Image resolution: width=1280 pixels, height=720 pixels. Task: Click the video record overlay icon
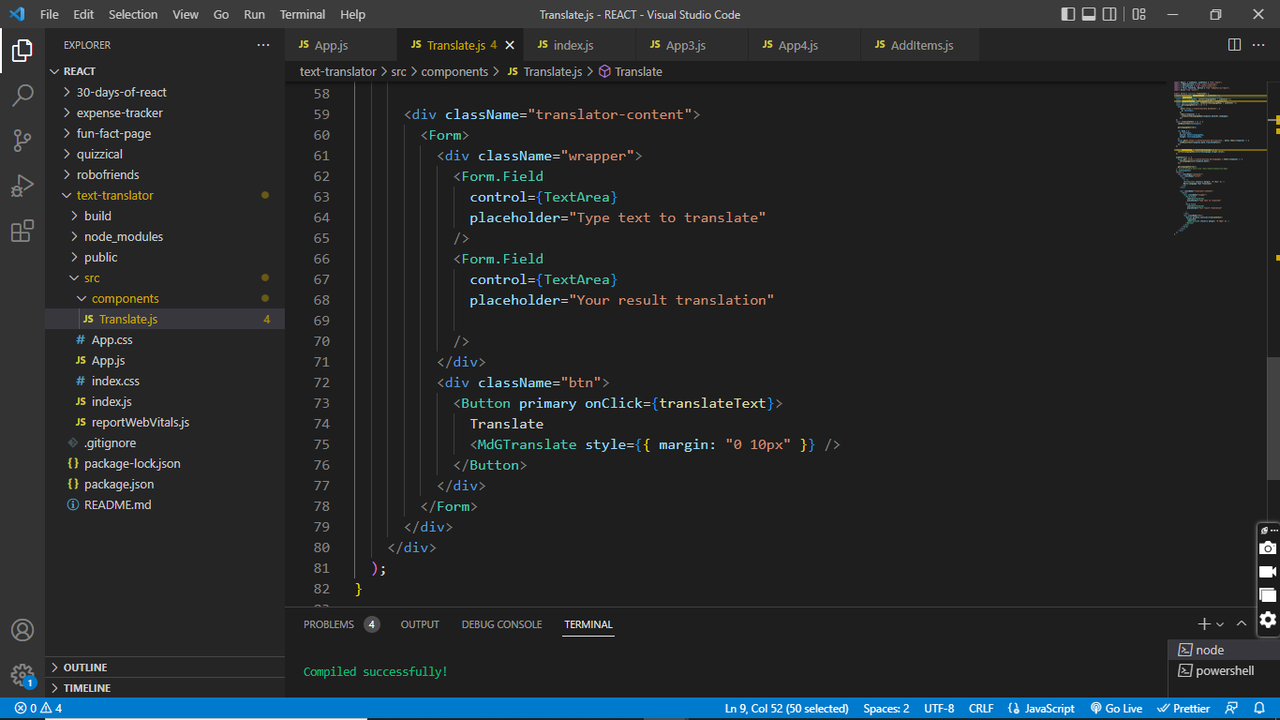[x=1267, y=572]
